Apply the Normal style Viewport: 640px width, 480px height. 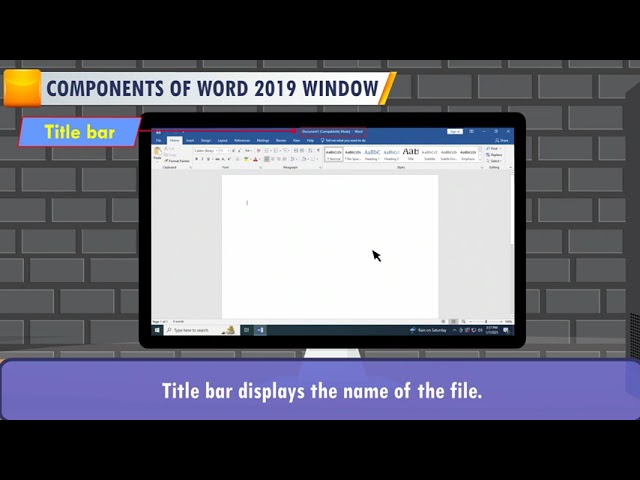click(x=333, y=154)
